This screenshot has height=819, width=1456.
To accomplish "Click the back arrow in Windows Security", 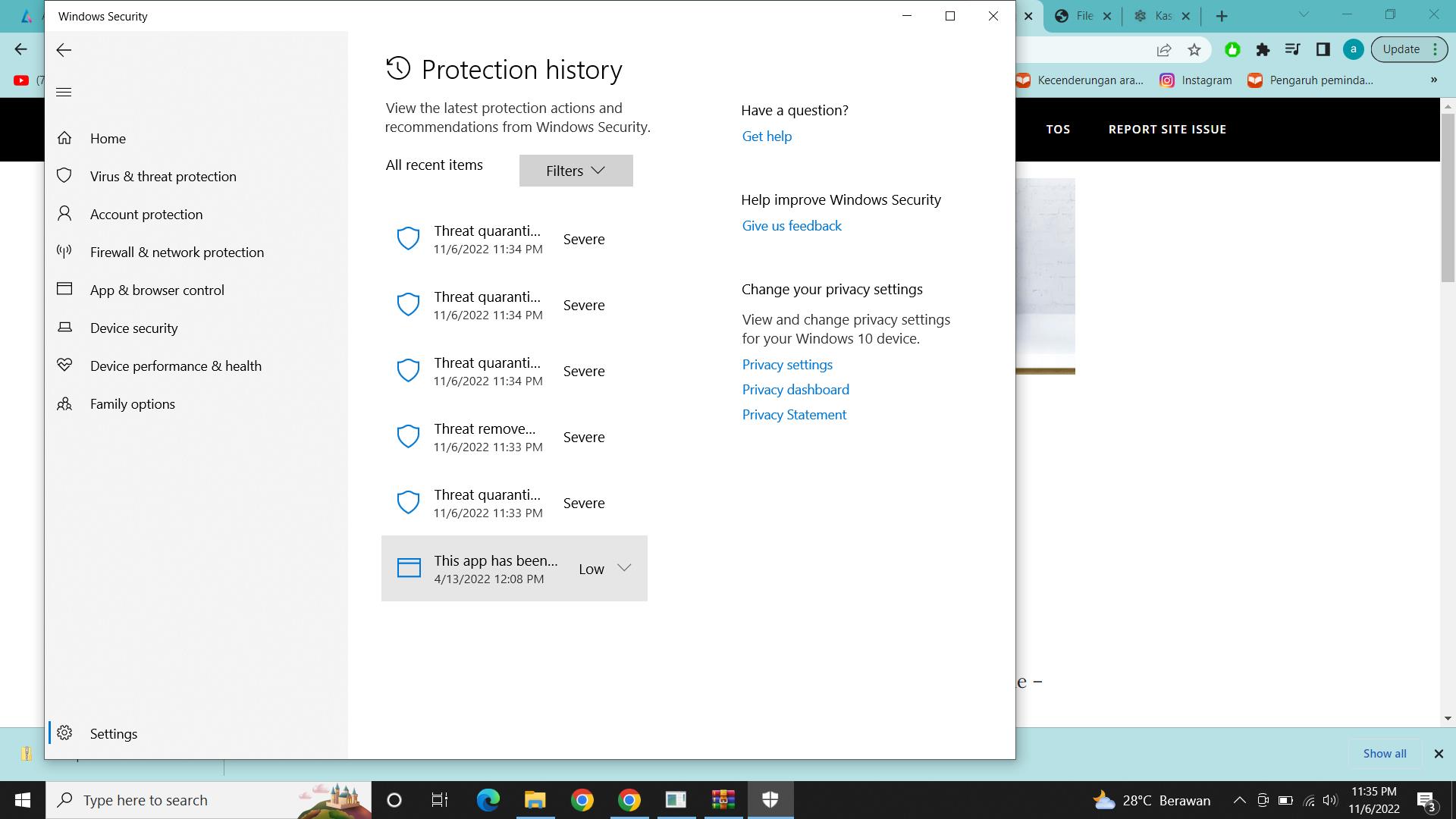I will 64,50.
